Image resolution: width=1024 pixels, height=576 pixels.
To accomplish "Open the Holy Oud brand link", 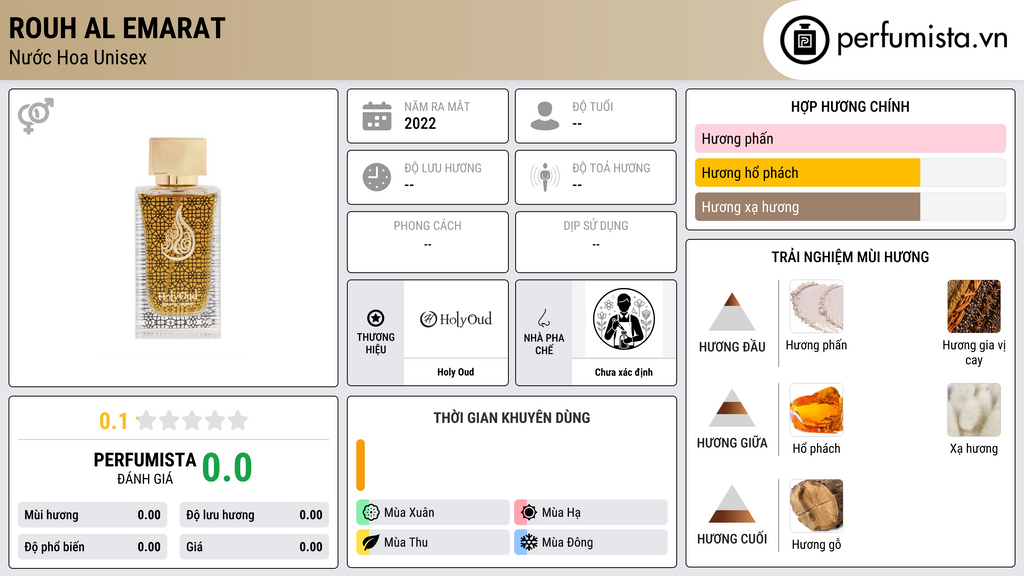I will tap(455, 372).
